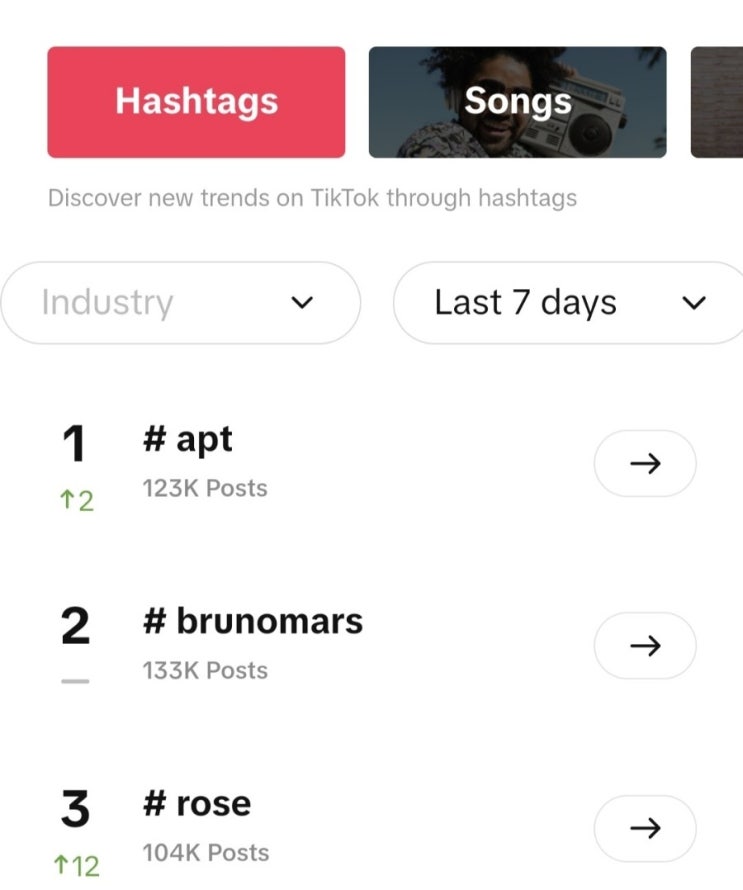Open the Industry filter dropdown
This screenshot has width=743, height=890.
180,302
